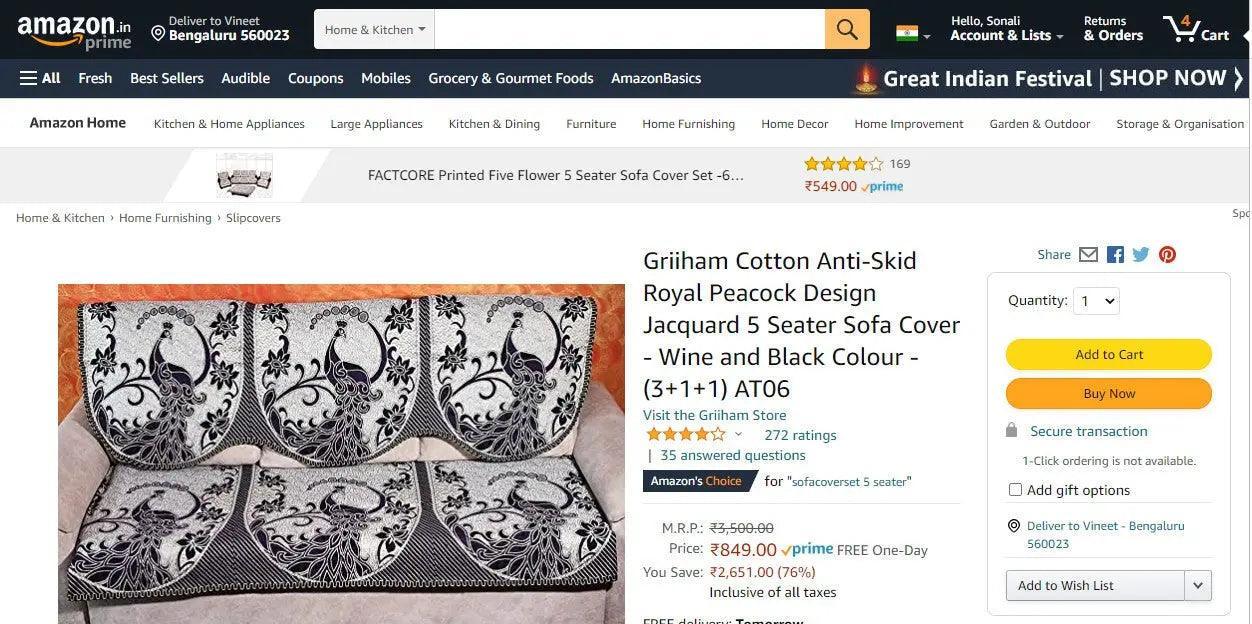Click inside the search input field
This screenshot has height=624, width=1252.
coord(630,30)
